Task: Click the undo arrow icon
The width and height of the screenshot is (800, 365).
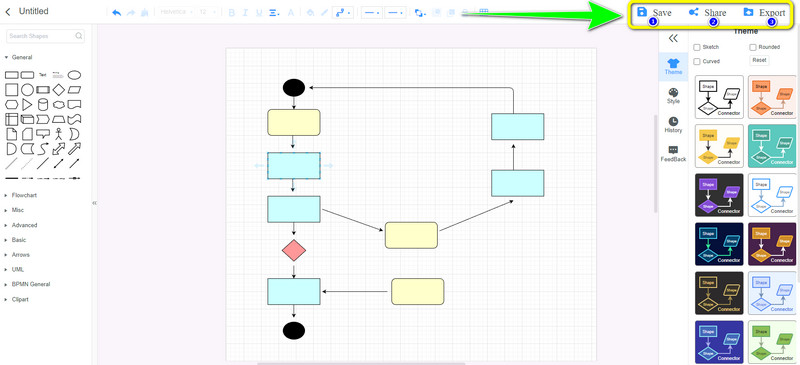Action: coord(116,13)
